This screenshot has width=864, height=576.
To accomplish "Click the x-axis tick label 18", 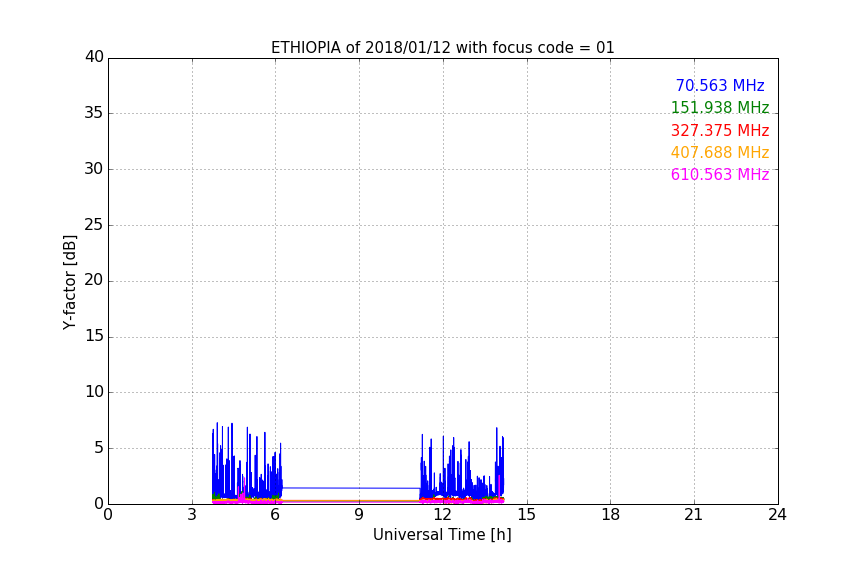I will (x=611, y=515).
